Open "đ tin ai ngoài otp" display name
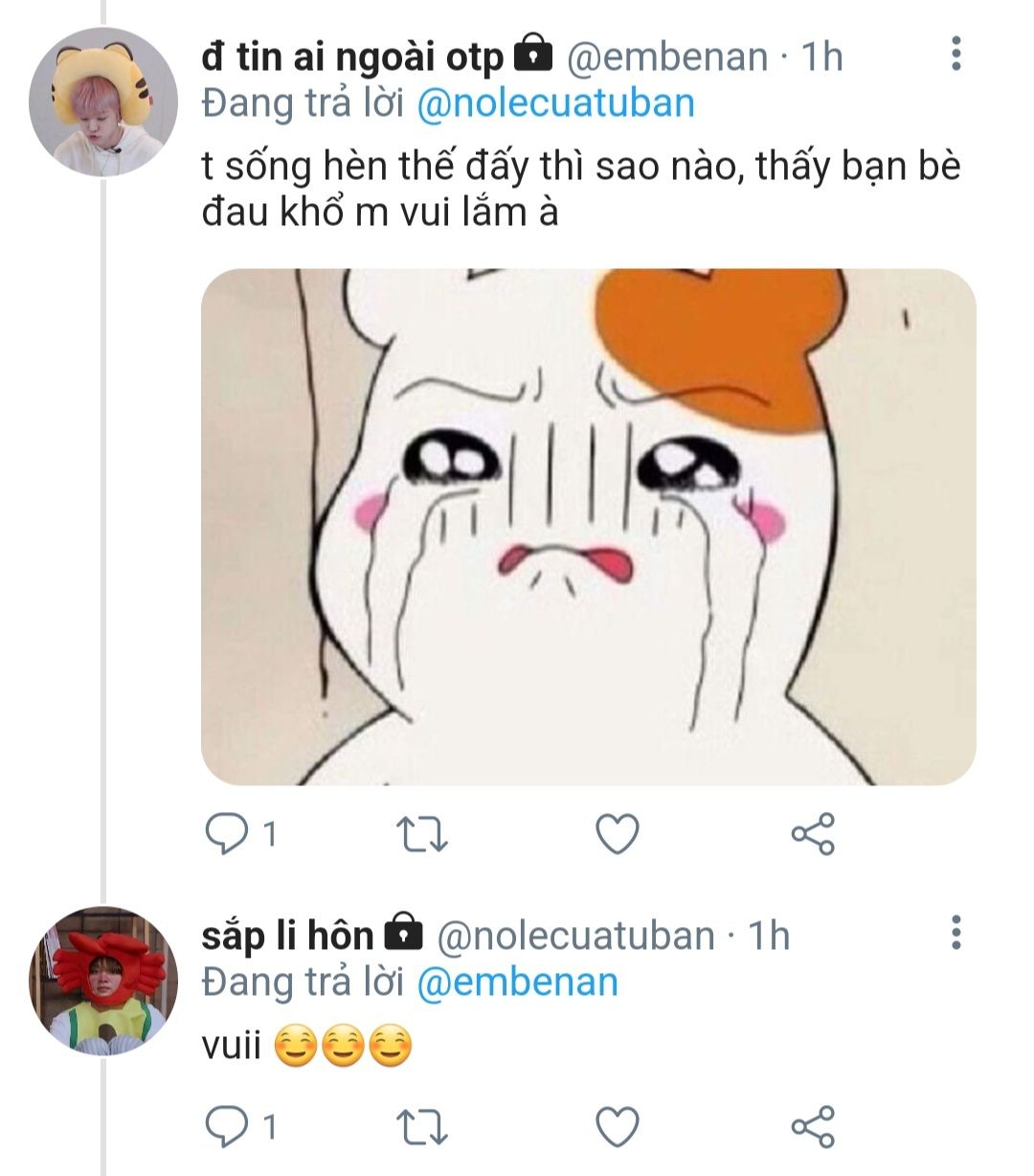Screen dimensions: 1034x1176 351,57
